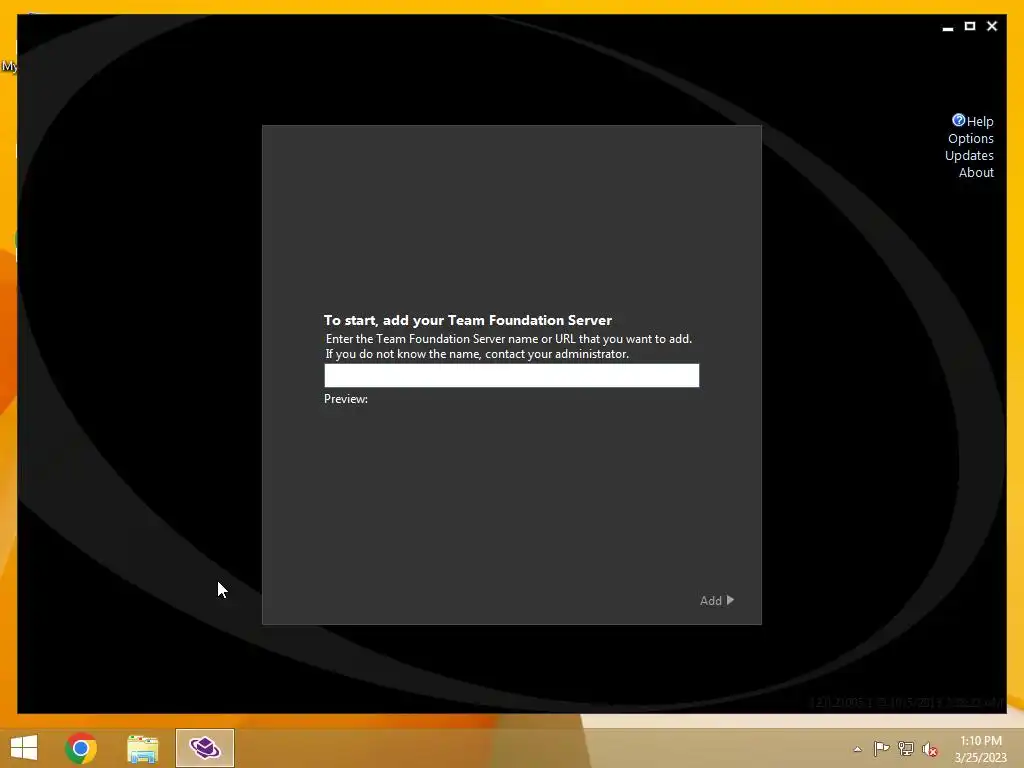Image resolution: width=1024 pixels, height=768 pixels.
Task: Open File Explorer from the taskbar
Action: tap(142, 748)
